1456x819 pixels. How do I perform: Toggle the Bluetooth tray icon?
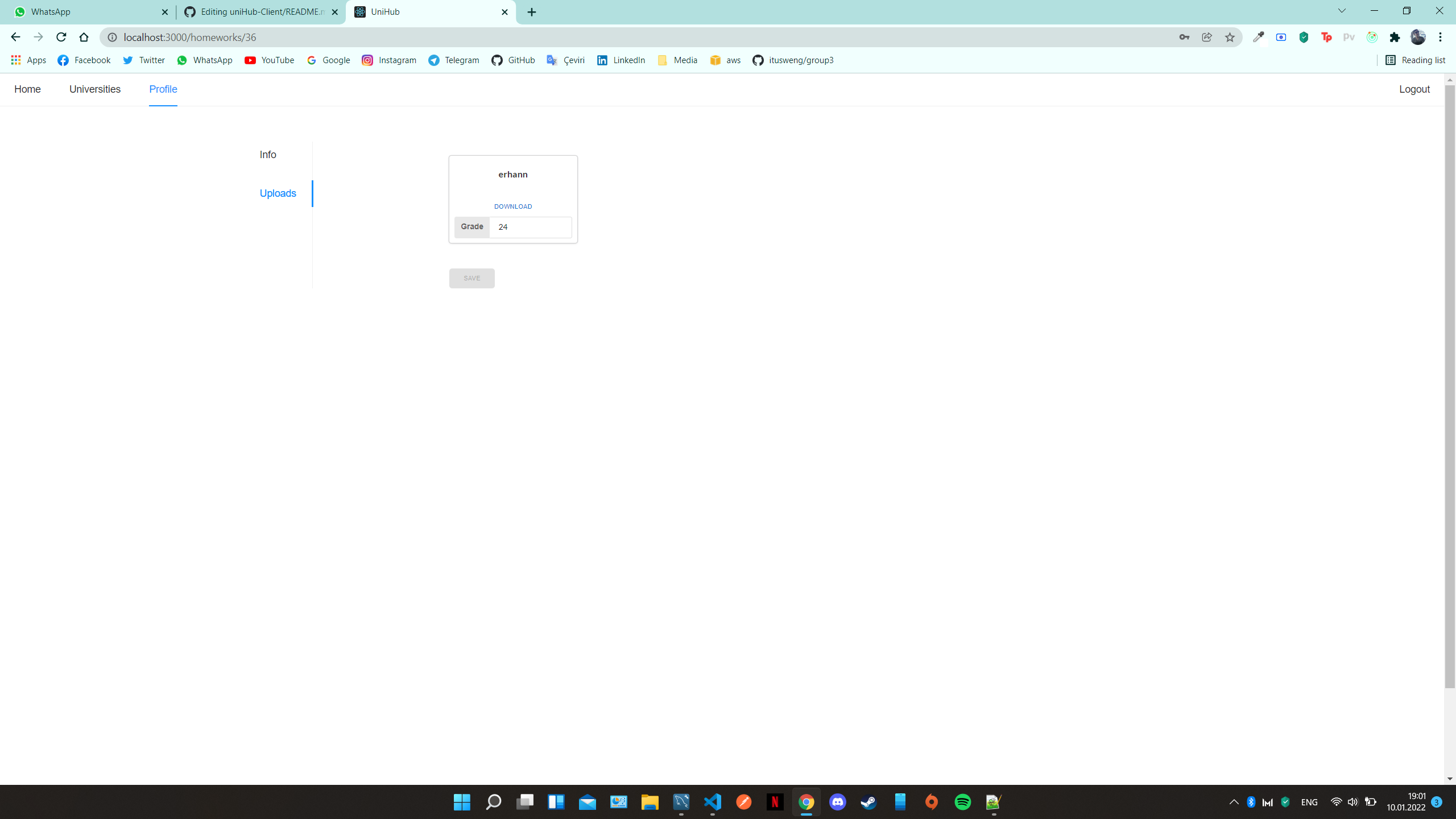tap(1251, 802)
